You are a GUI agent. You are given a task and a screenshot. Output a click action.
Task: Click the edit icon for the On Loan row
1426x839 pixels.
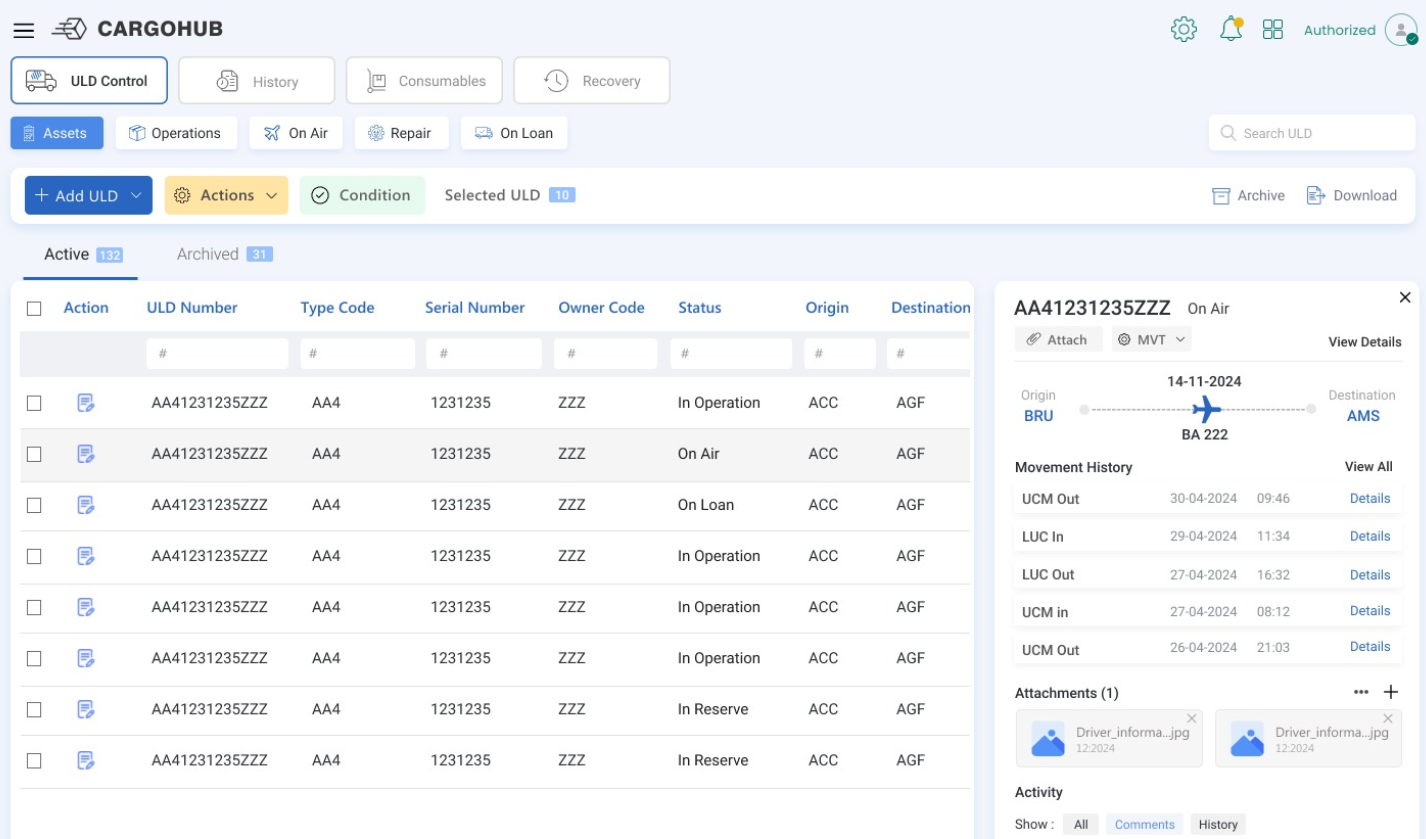pyautogui.click(x=86, y=505)
